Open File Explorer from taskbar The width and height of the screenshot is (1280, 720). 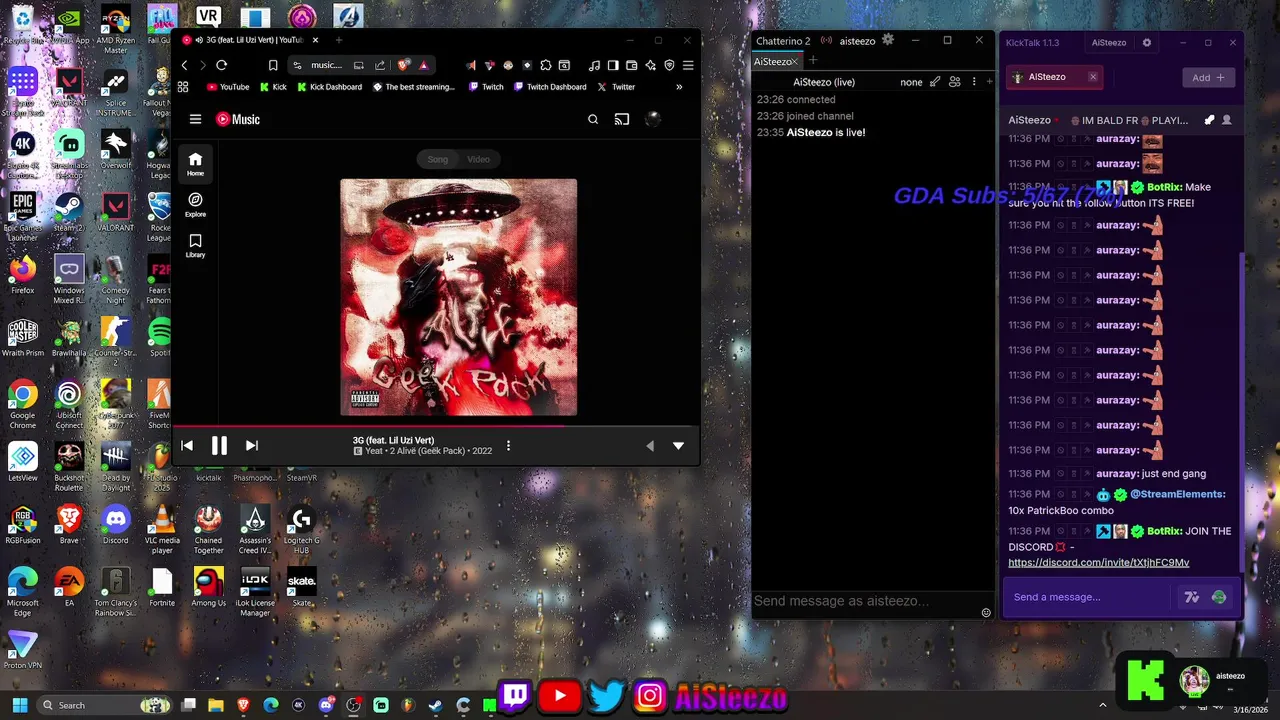click(x=215, y=705)
